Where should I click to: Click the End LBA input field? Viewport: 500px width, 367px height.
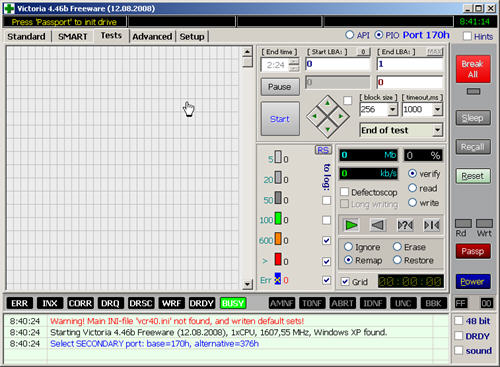410,64
